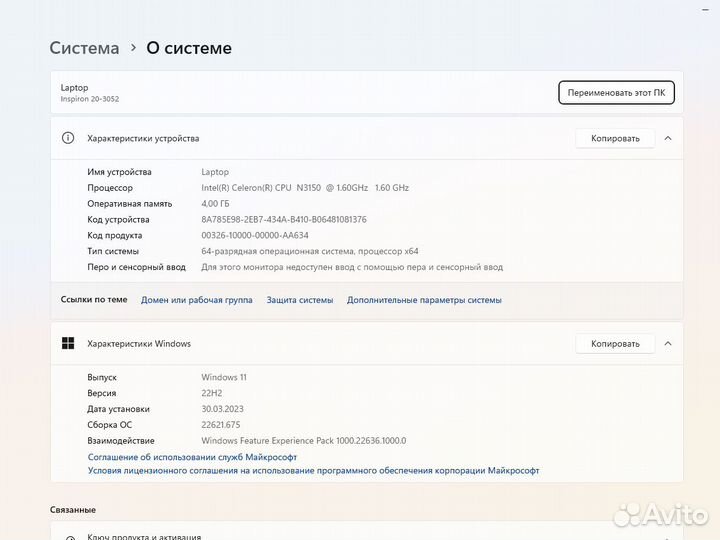Select Windows Feature Experience Pack value

coord(304,440)
